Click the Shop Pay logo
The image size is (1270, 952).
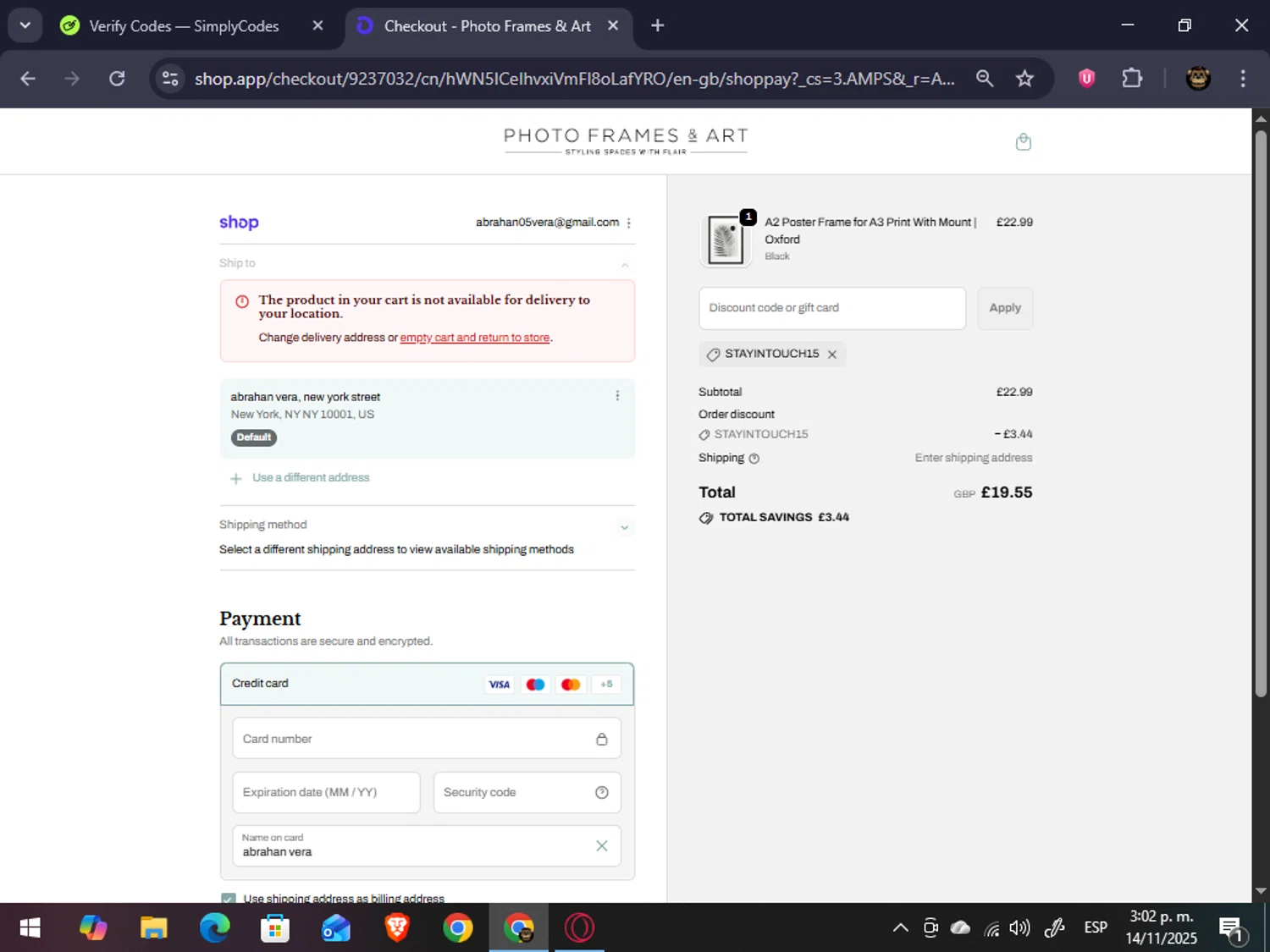[x=239, y=223]
